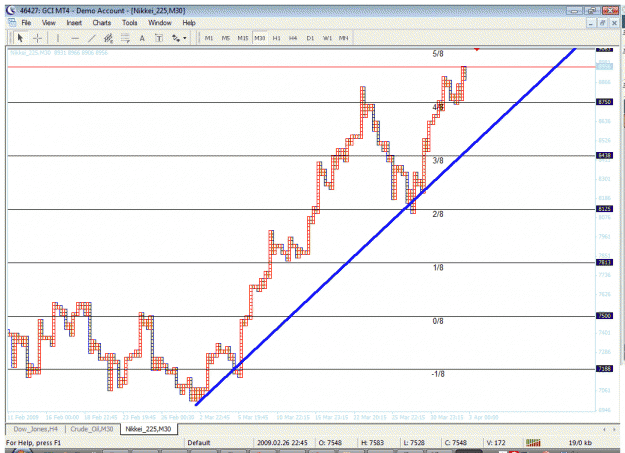625x453 pixels.
Task: Select the Nikkei_225,M30 chart tab
Action: (148, 429)
